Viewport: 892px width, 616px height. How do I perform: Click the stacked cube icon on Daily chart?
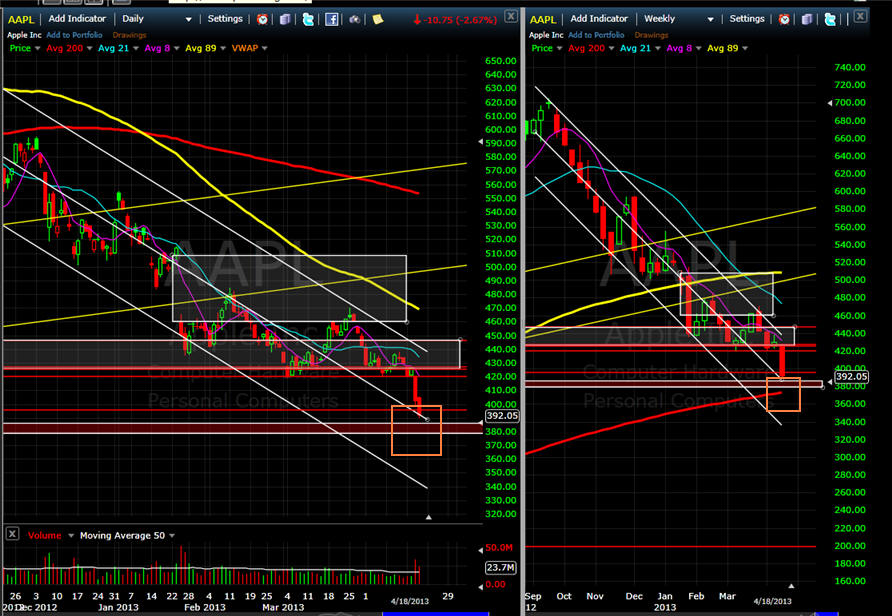point(285,19)
